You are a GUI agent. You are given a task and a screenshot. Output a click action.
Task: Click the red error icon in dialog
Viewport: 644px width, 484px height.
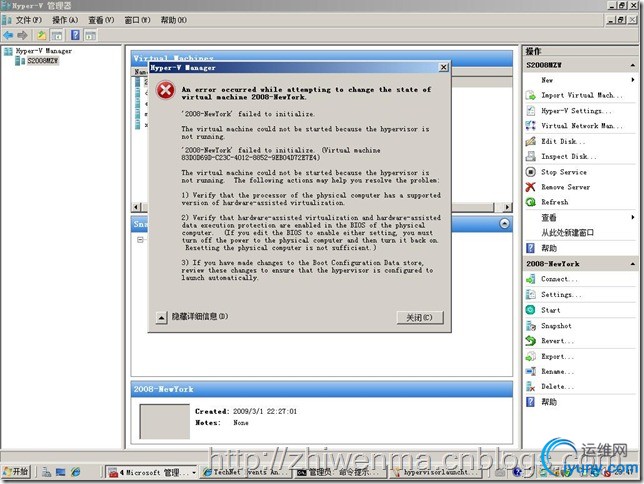166,90
